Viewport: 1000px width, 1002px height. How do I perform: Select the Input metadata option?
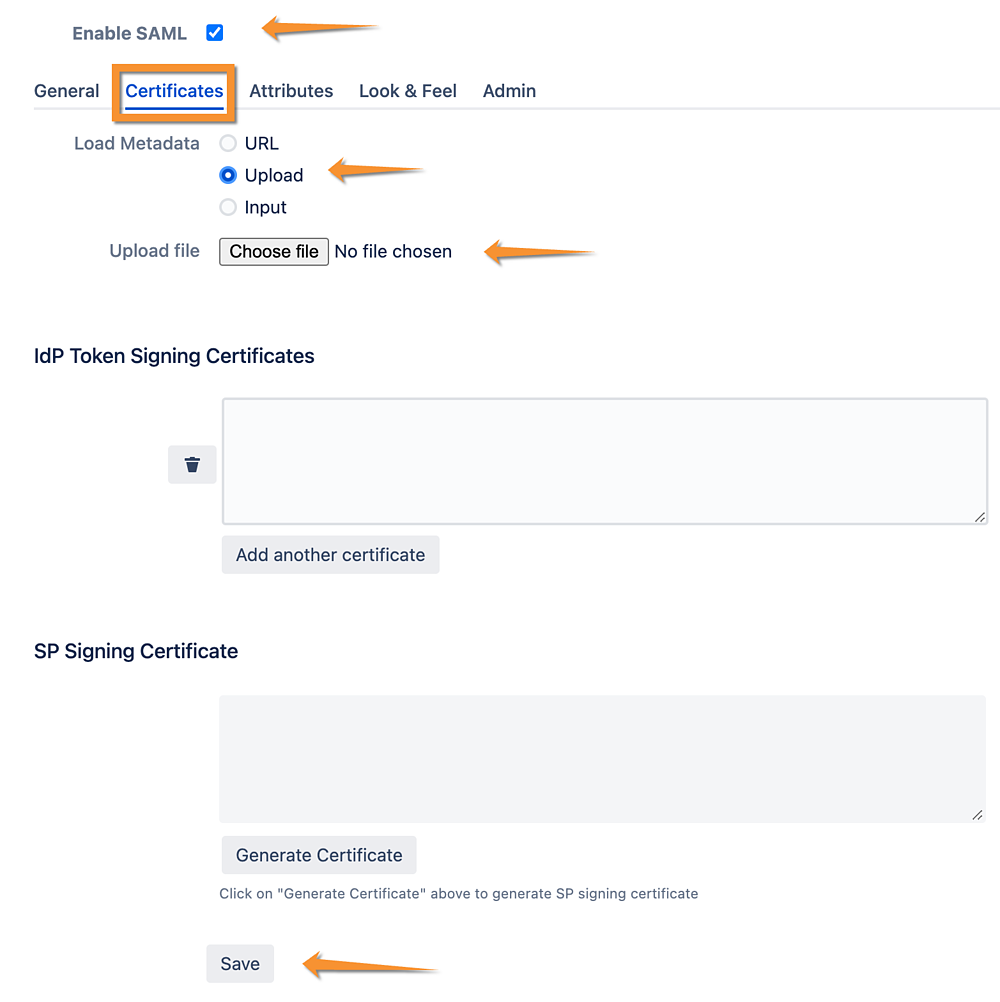click(x=228, y=207)
